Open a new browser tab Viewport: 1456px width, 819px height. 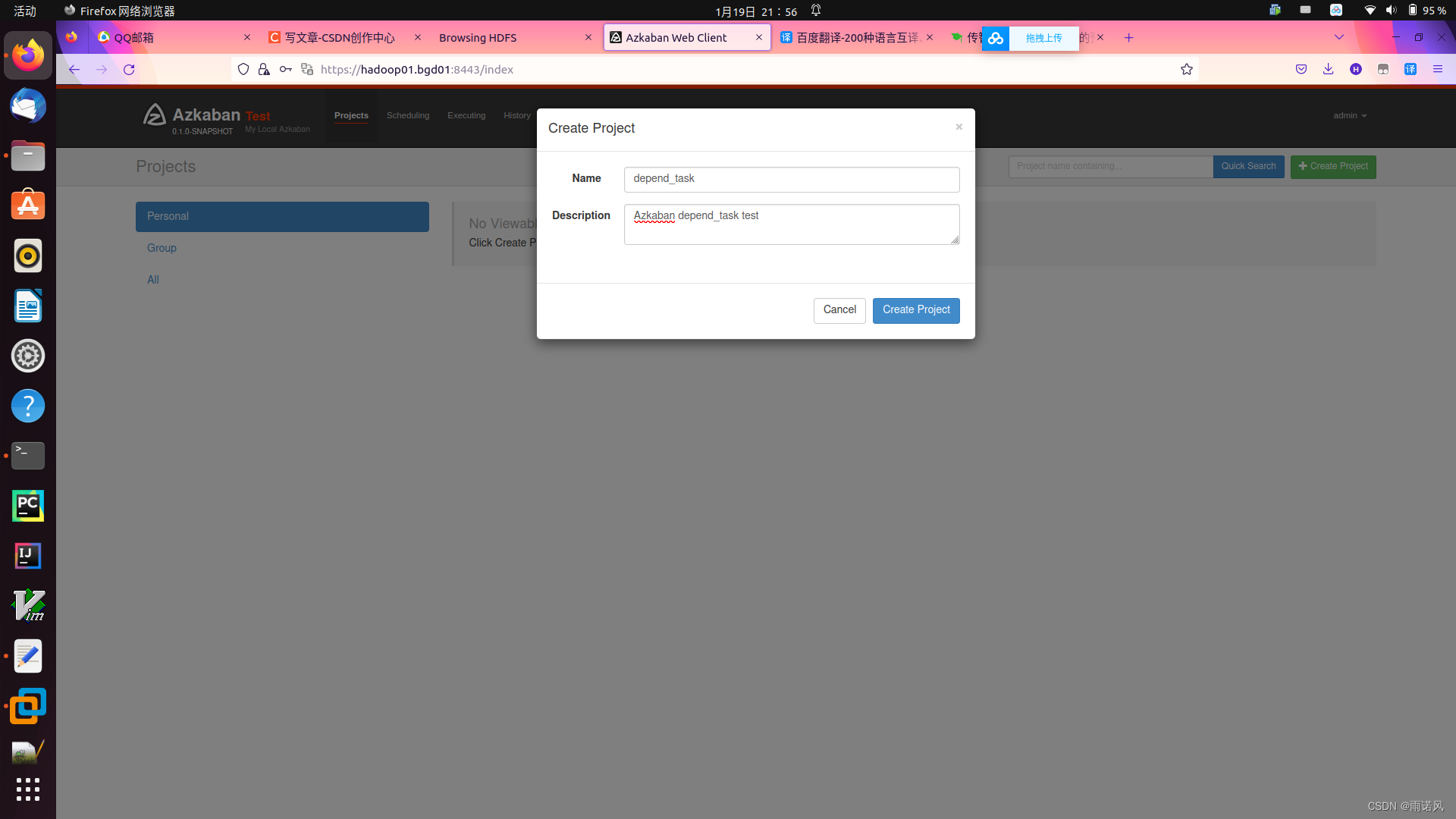pos(1128,38)
